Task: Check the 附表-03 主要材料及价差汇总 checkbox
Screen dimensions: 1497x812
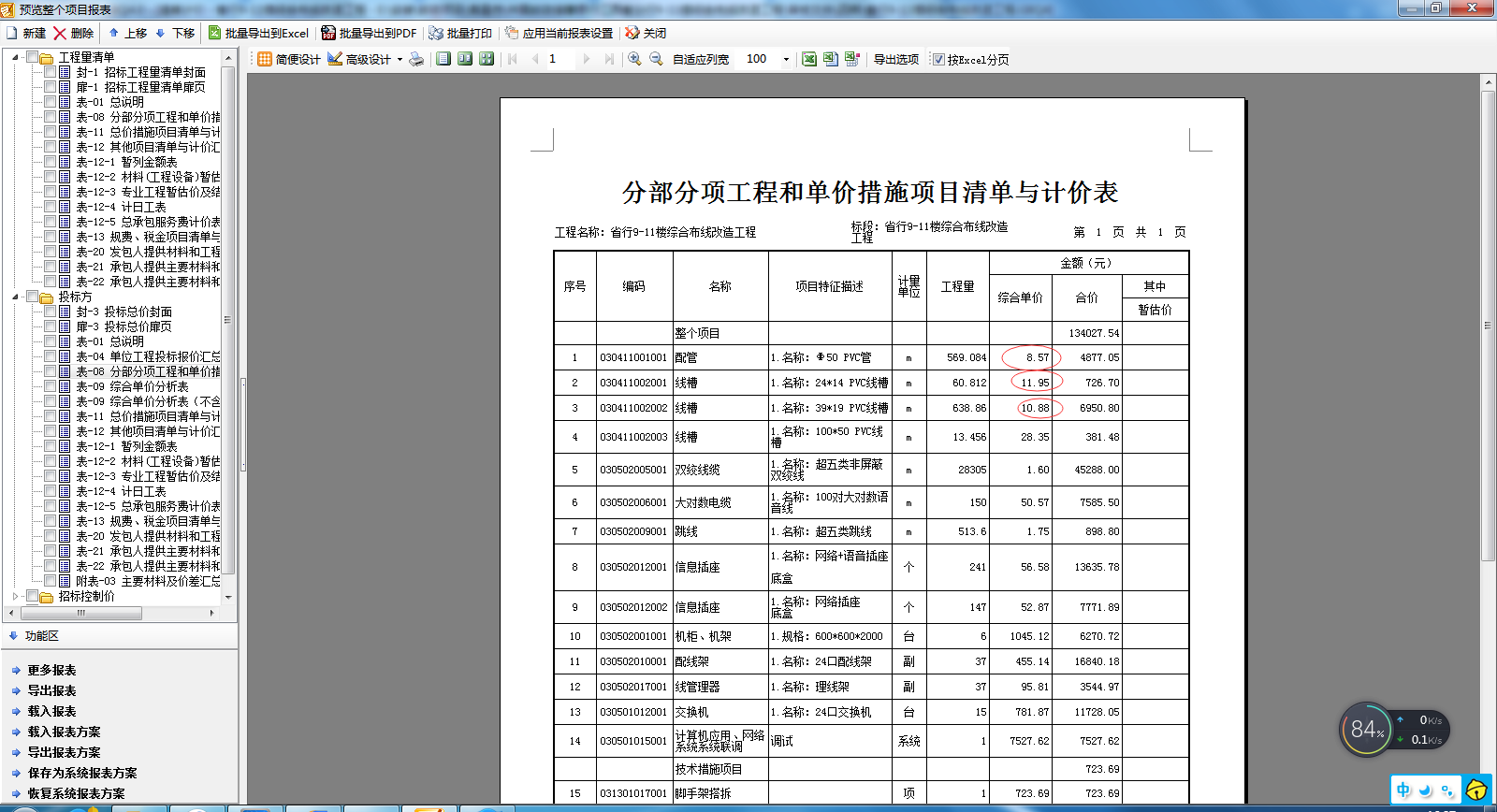Action: (51, 581)
